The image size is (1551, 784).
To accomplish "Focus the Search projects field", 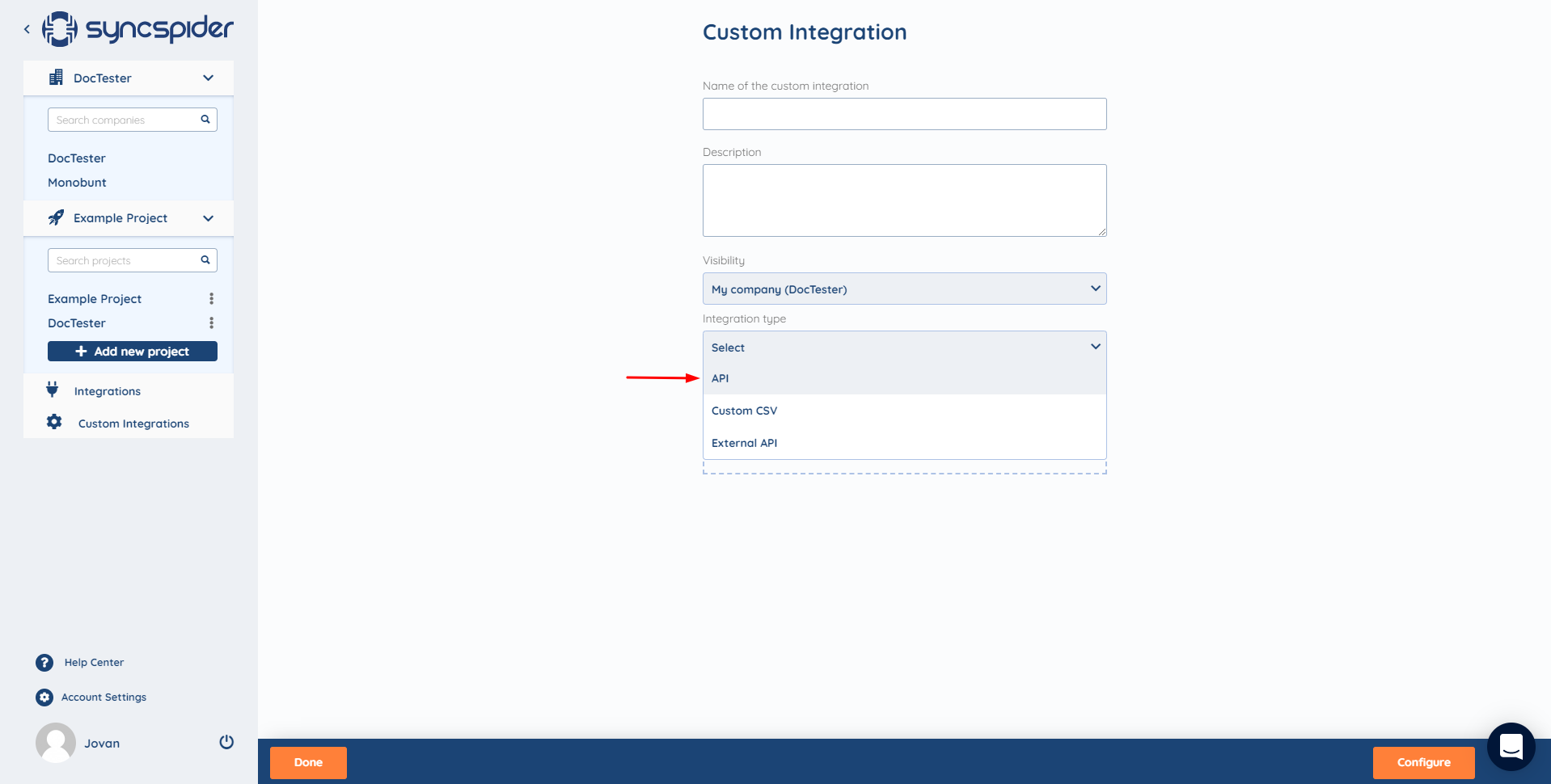I will (x=133, y=260).
